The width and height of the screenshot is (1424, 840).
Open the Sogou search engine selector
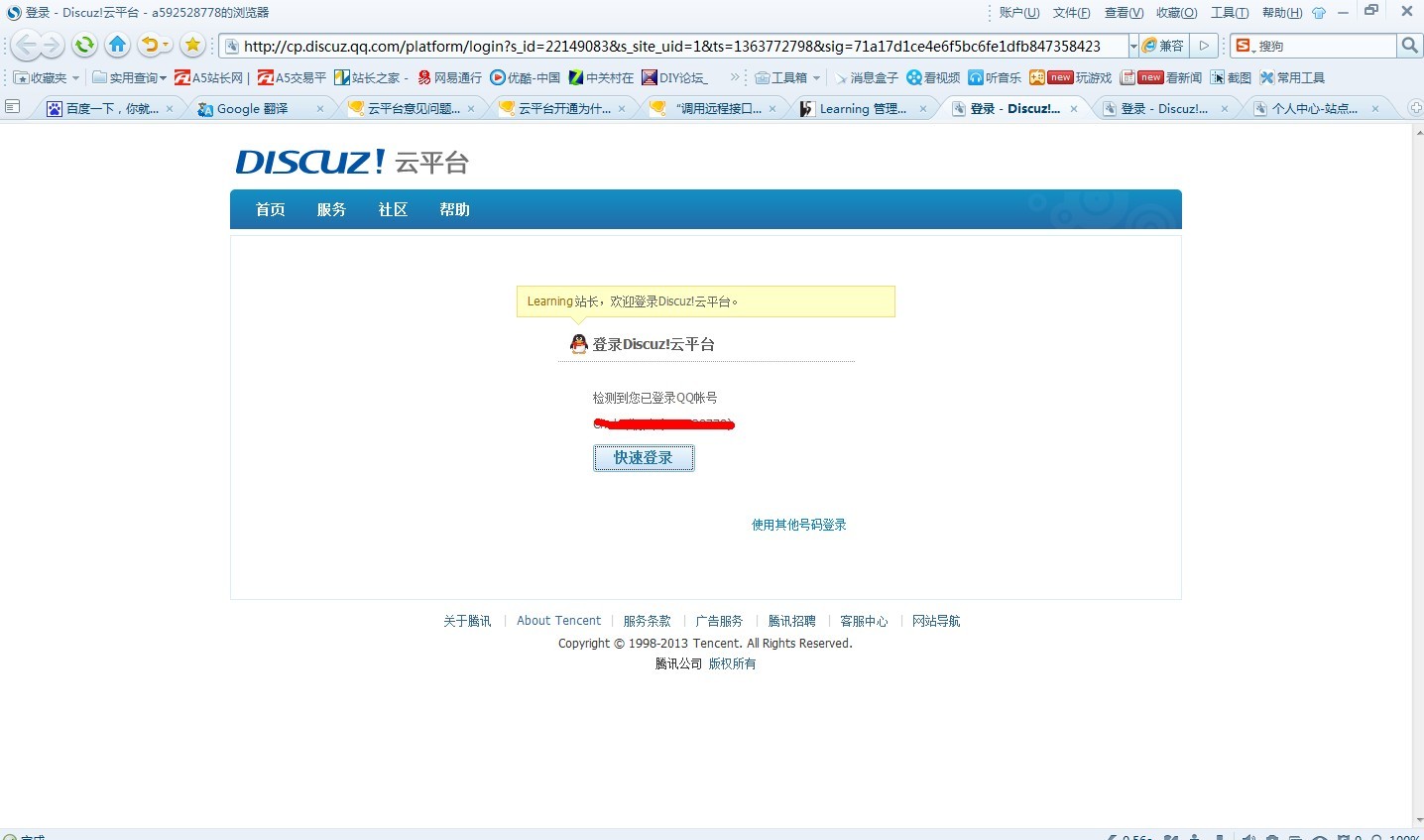coord(1245,46)
